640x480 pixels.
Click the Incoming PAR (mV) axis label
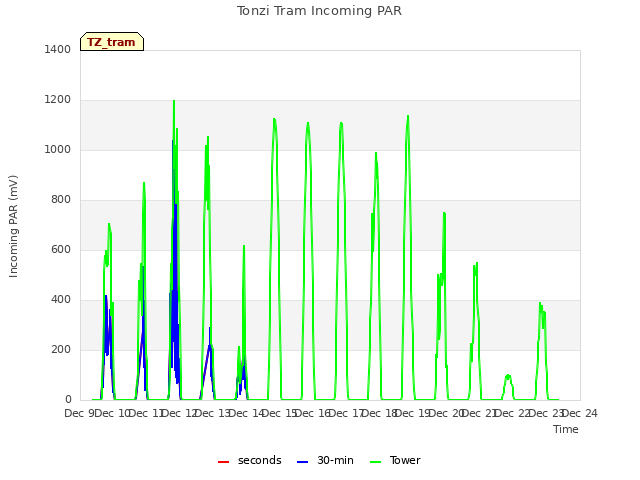(13, 226)
